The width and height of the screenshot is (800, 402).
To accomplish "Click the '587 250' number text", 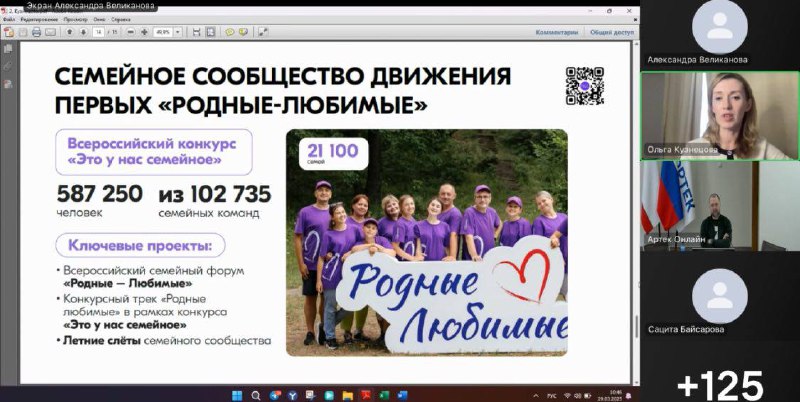I will [99, 194].
